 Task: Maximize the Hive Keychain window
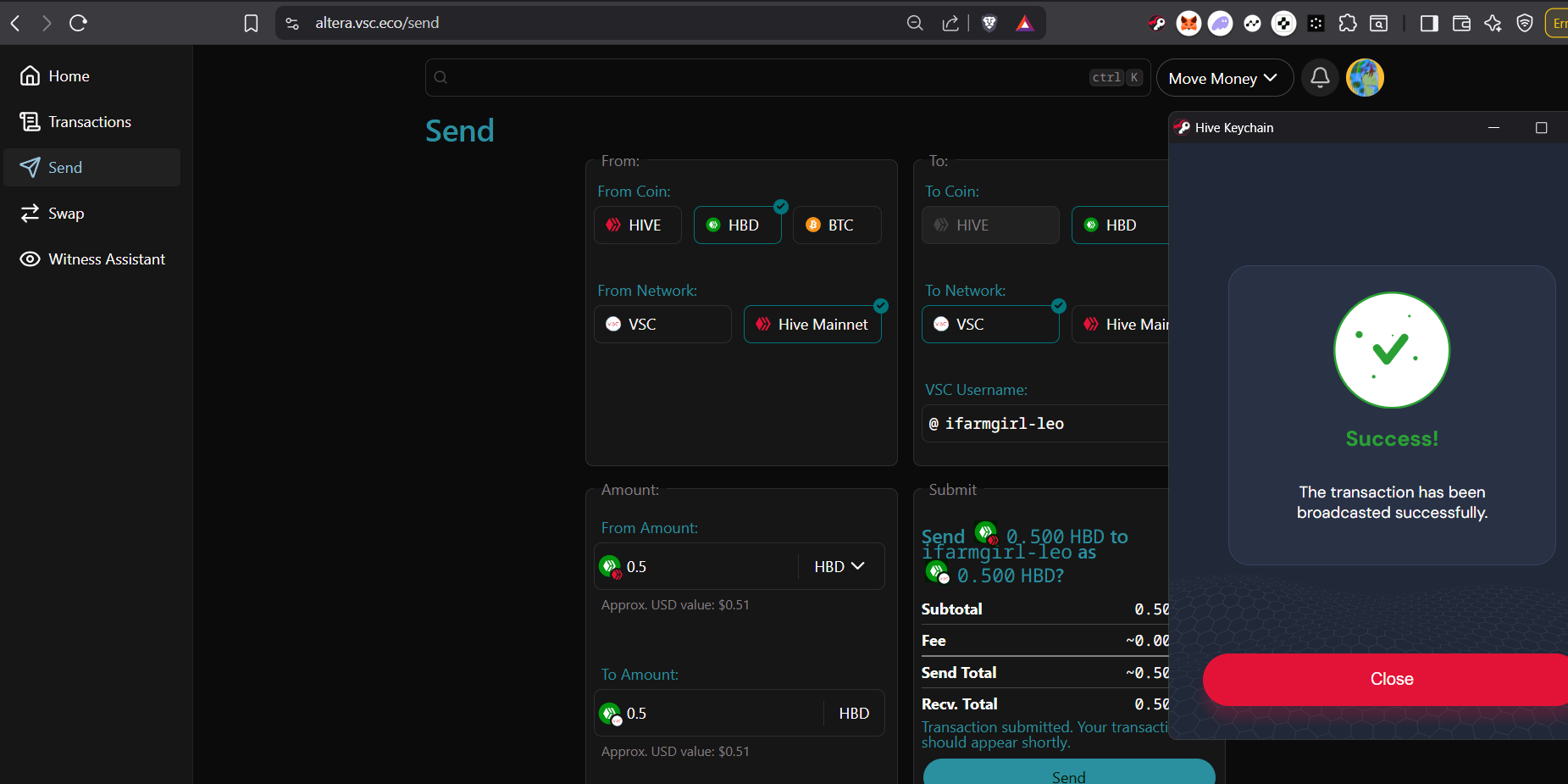[1541, 128]
